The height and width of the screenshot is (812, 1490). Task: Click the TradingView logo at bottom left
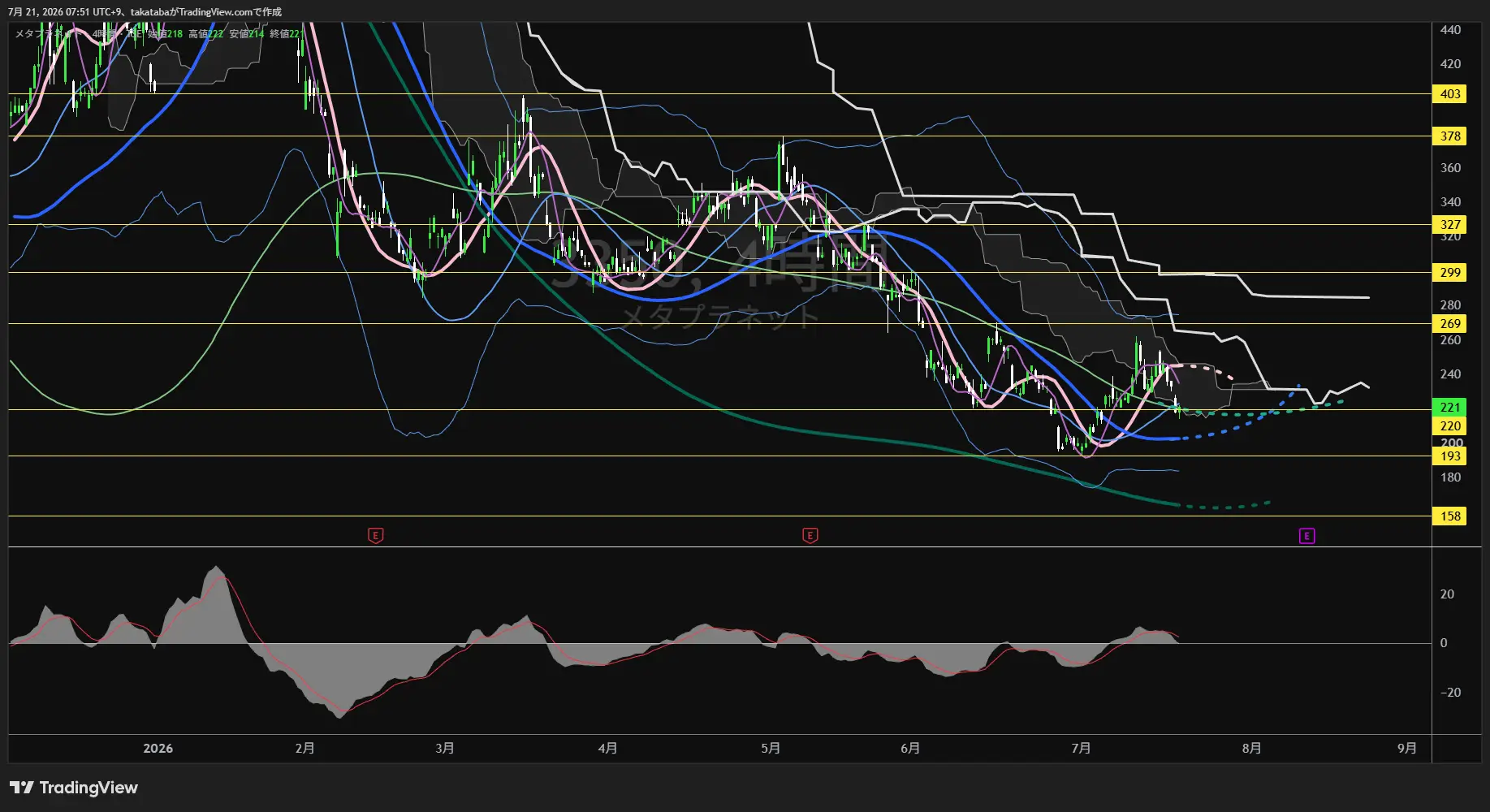point(74,788)
